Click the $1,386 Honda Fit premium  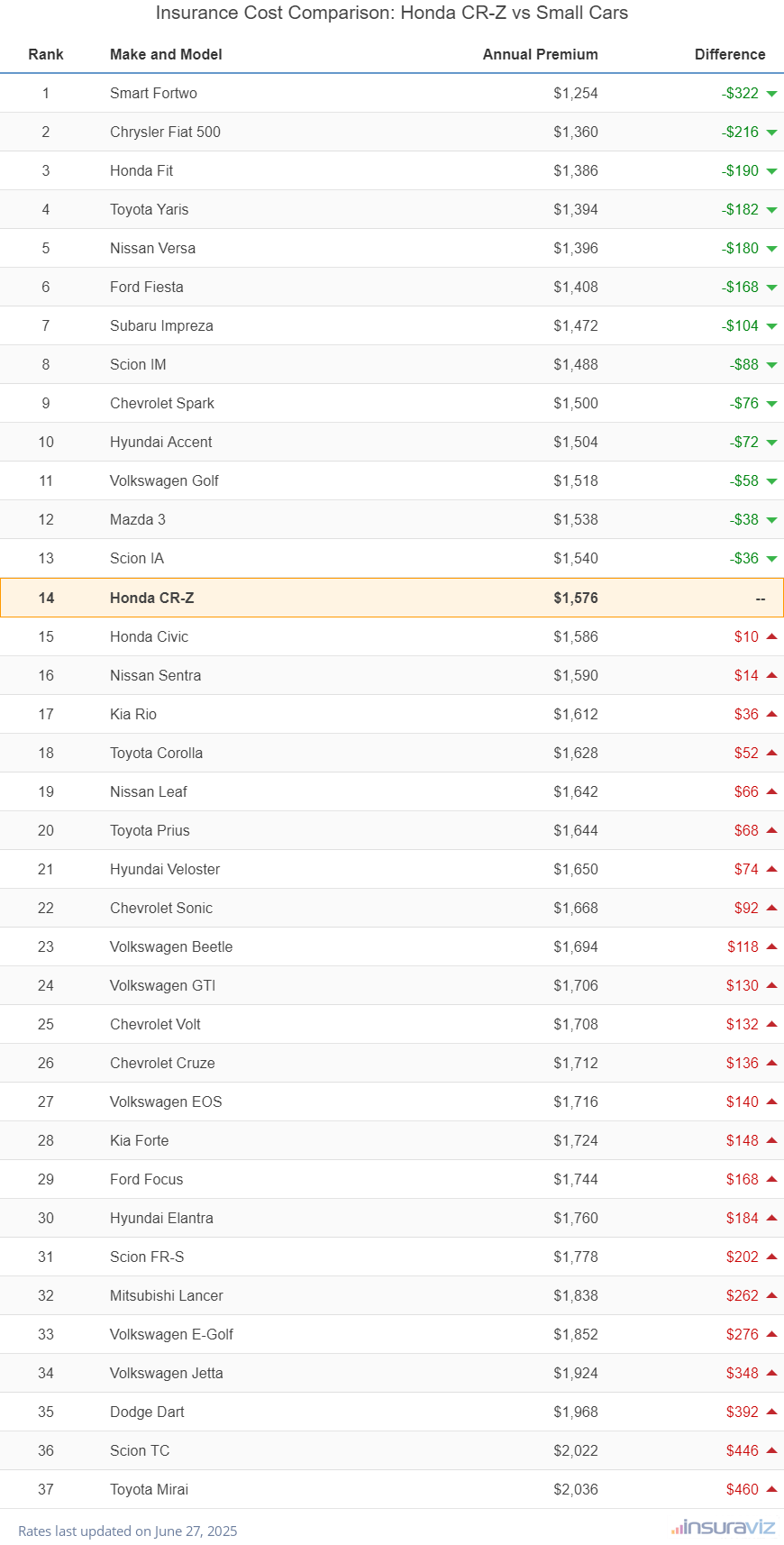tap(576, 170)
